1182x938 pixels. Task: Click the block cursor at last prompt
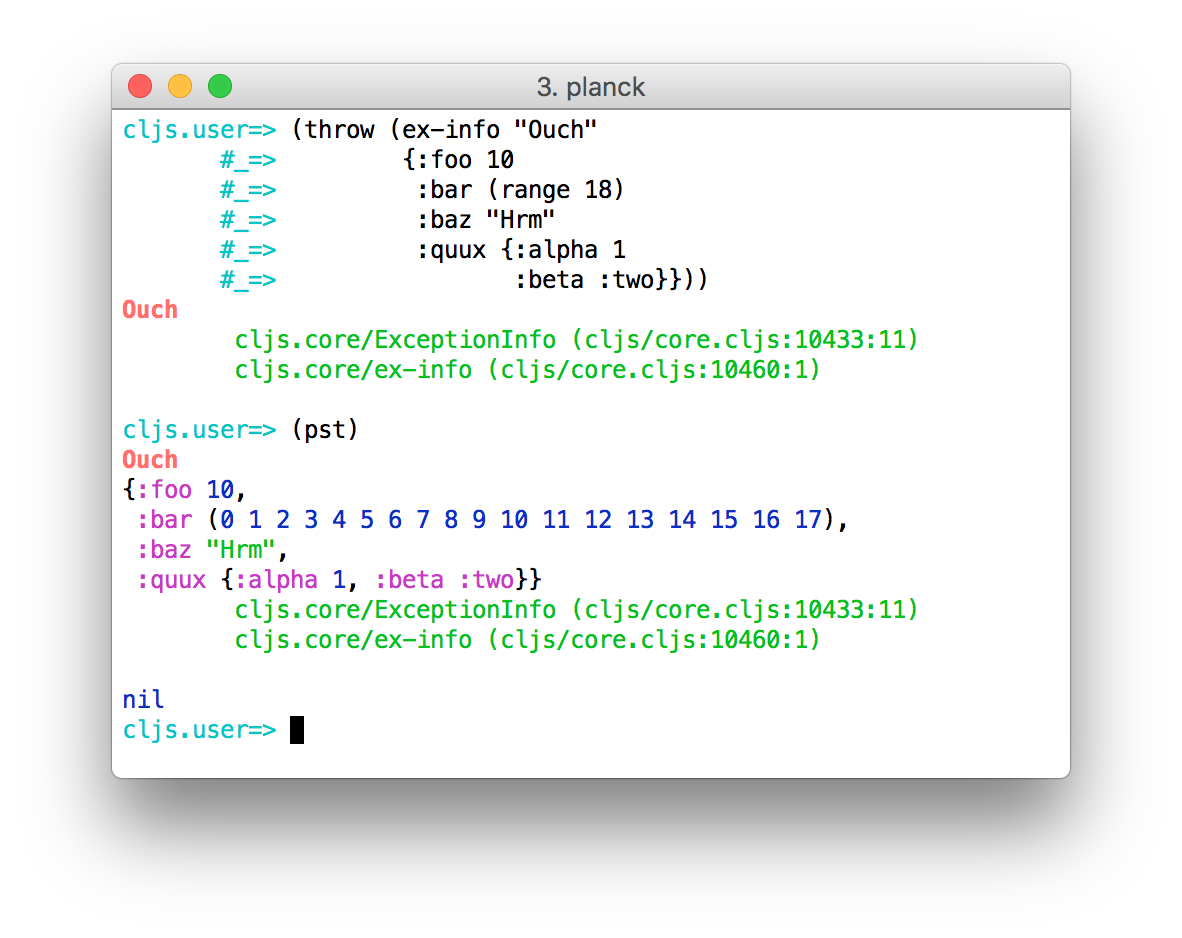[297, 730]
